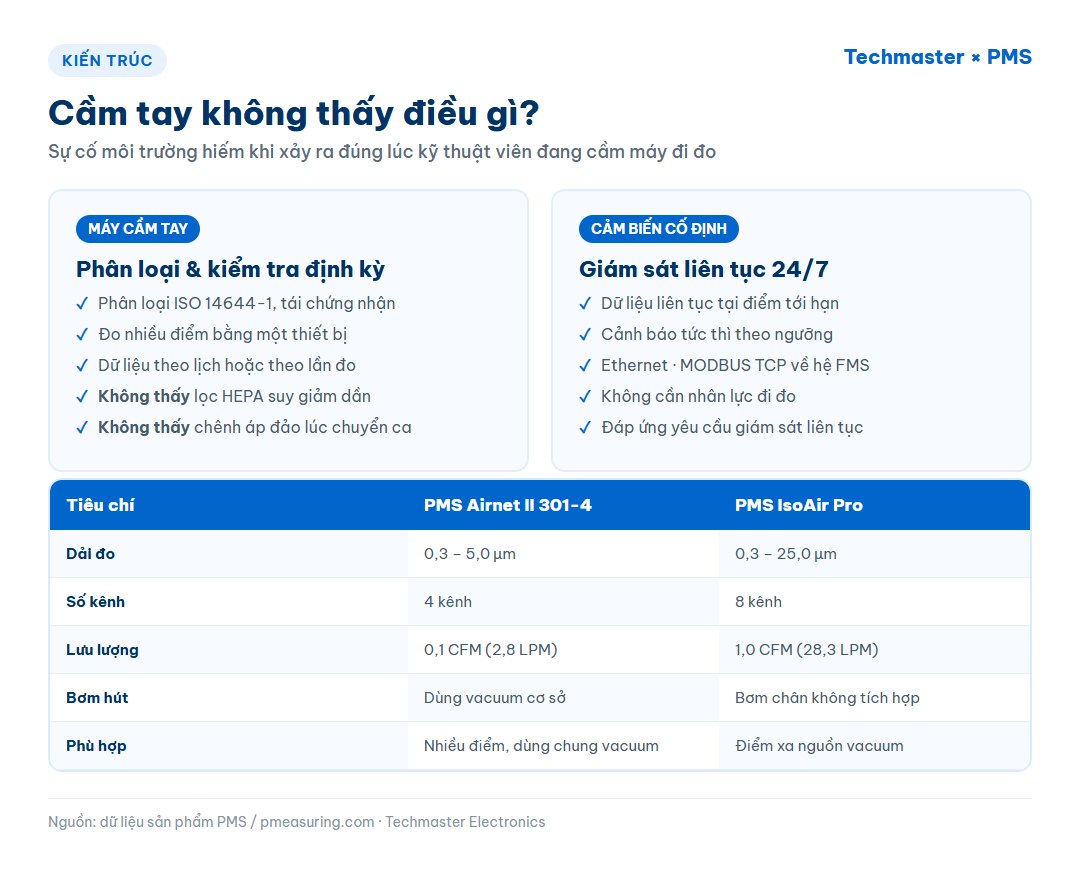This screenshot has width=1080, height=879.
Task: Click checkmark beside 'Đáp ứng yêu cầu giám sát liên tục'
Action: point(585,428)
